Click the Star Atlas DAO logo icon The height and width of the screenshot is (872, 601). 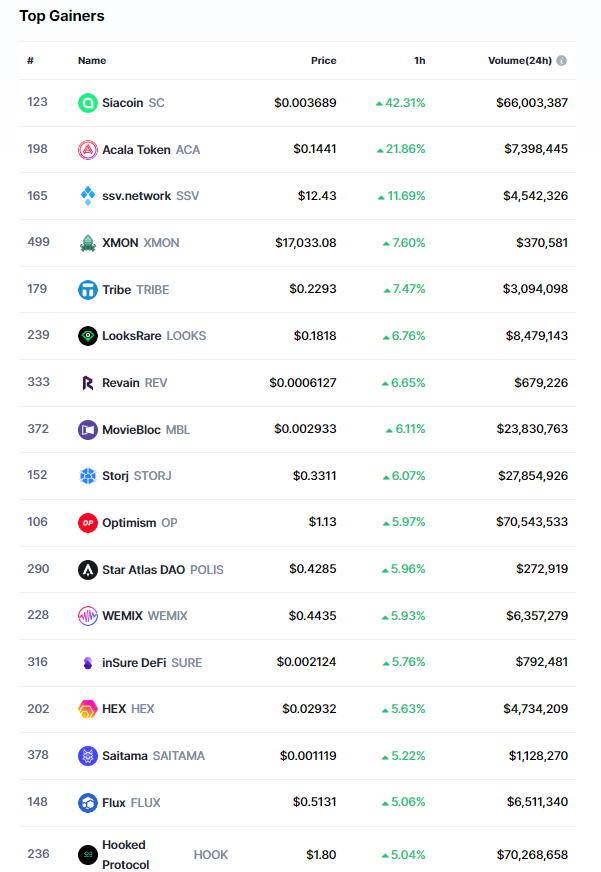pos(88,570)
